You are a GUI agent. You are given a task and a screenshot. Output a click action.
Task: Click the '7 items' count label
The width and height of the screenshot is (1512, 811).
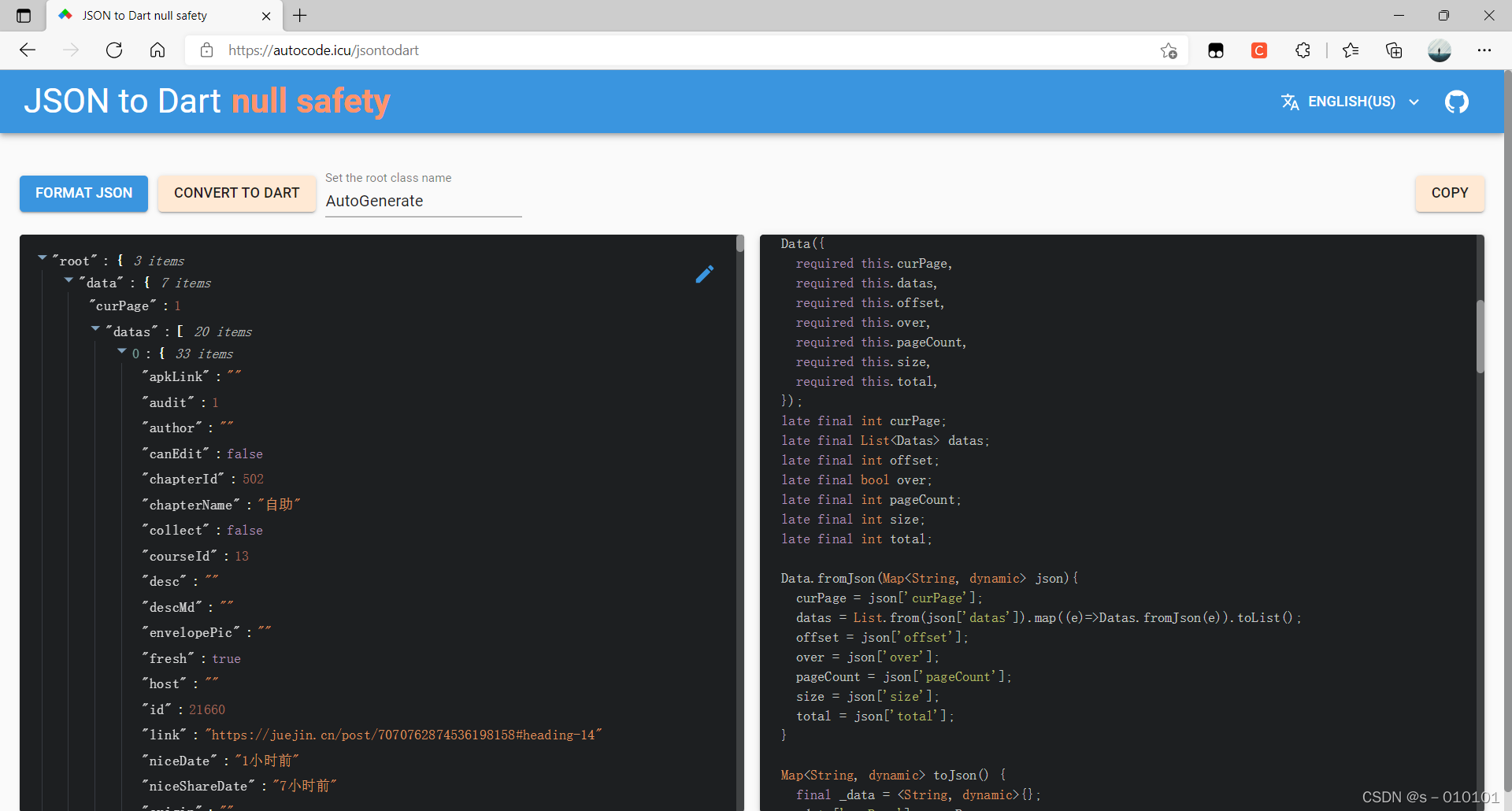click(x=186, y=283)
